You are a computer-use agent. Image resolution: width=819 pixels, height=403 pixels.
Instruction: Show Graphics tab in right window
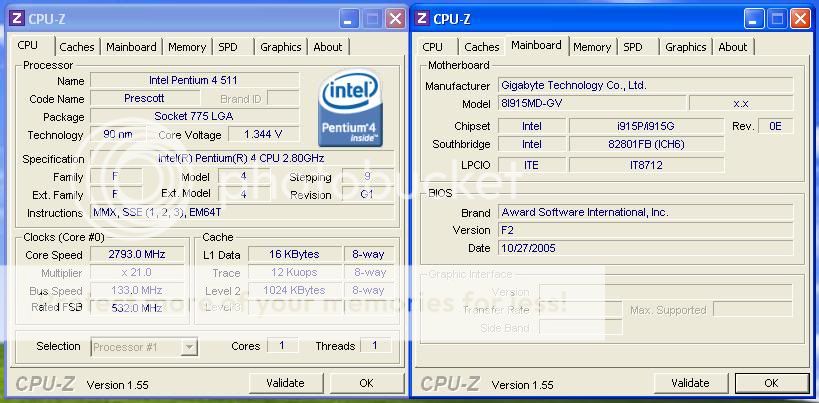(x=686, y=47)
